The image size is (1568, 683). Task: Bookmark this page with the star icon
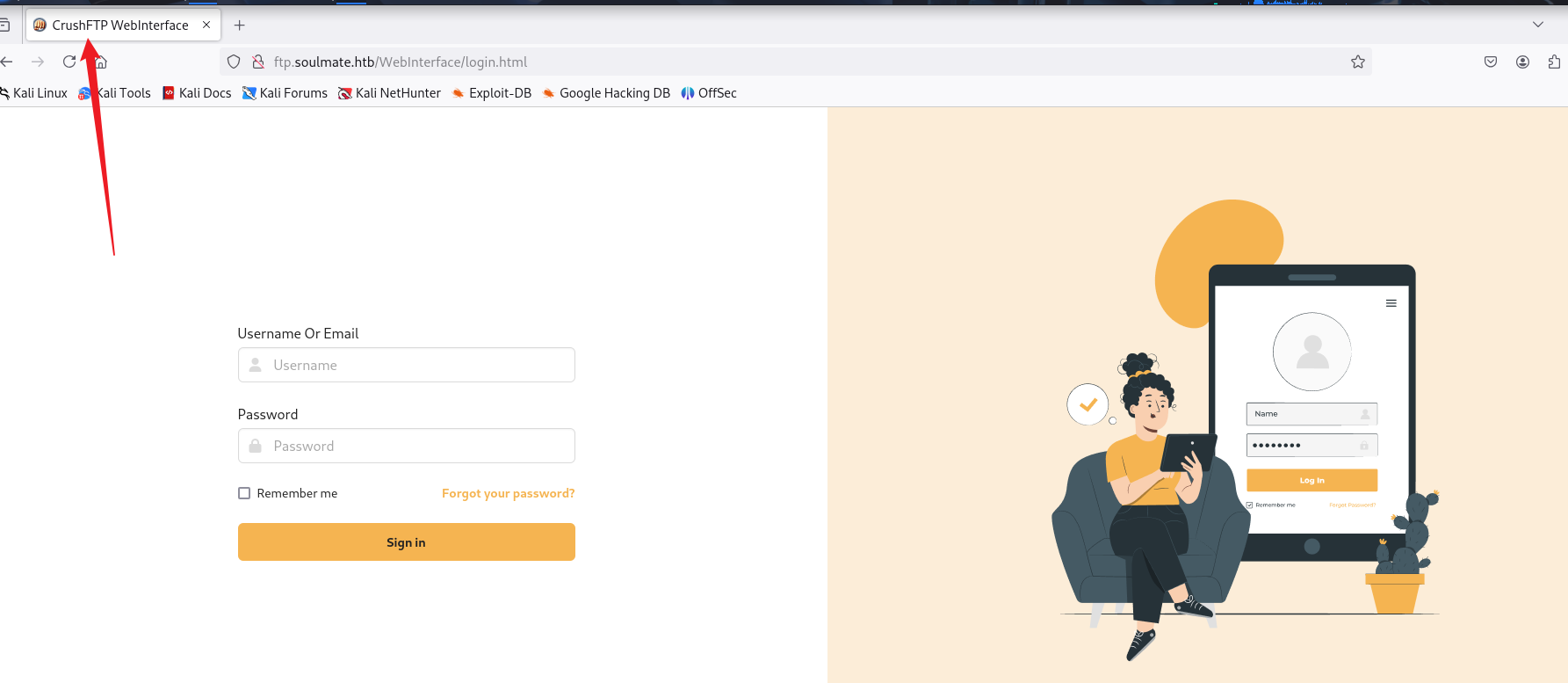click(x=1358, y=62)
